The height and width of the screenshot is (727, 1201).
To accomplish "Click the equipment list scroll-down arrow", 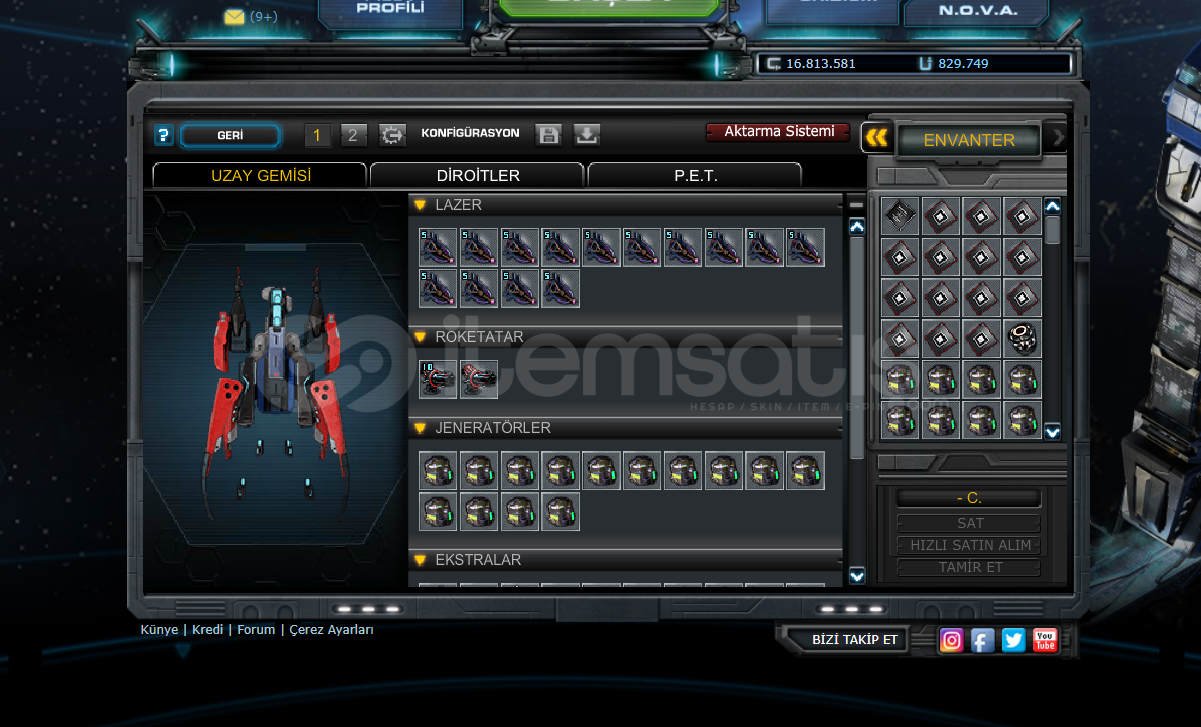I will pos(856,575).
